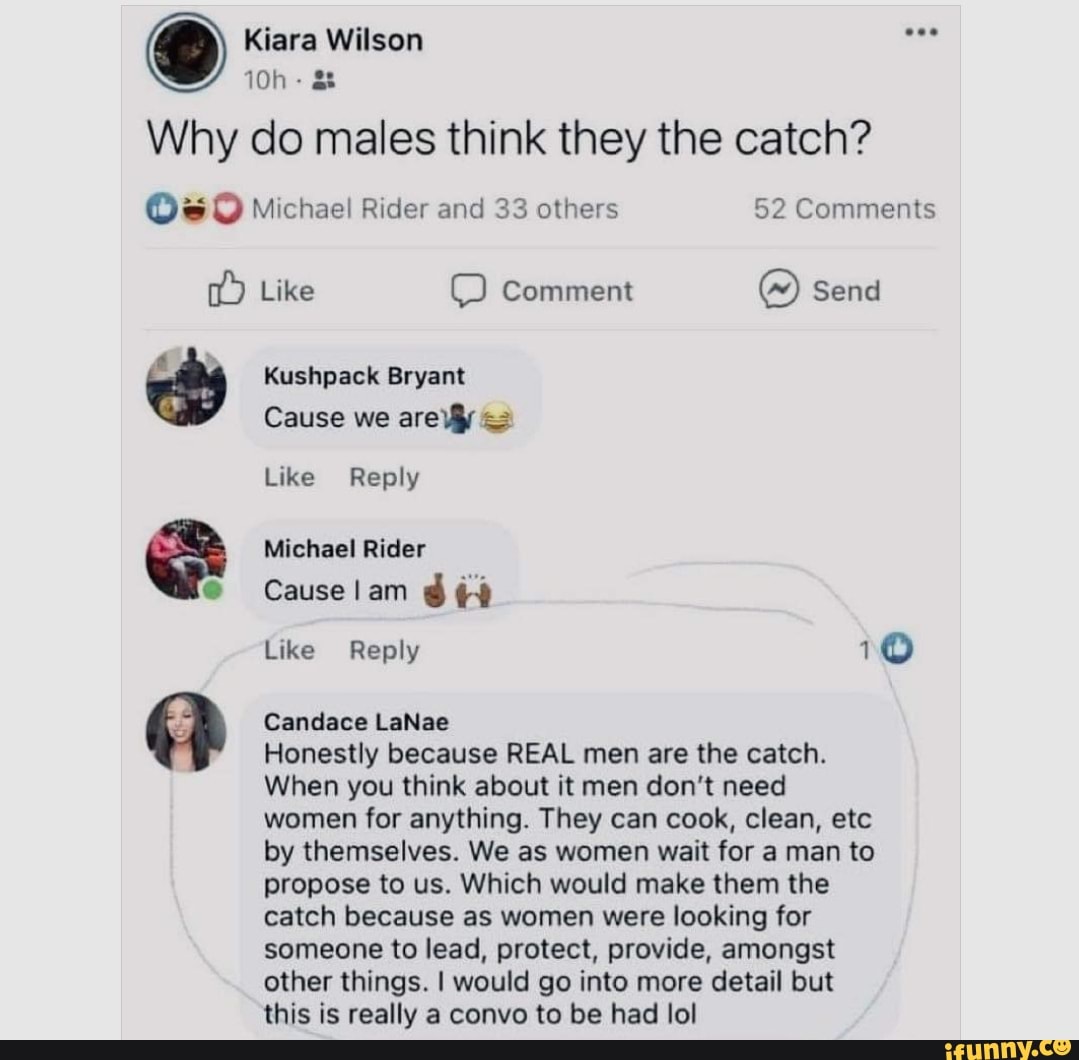Open the three-dot post options menu
1079x1060 pixels.
(x=921, y=32)
